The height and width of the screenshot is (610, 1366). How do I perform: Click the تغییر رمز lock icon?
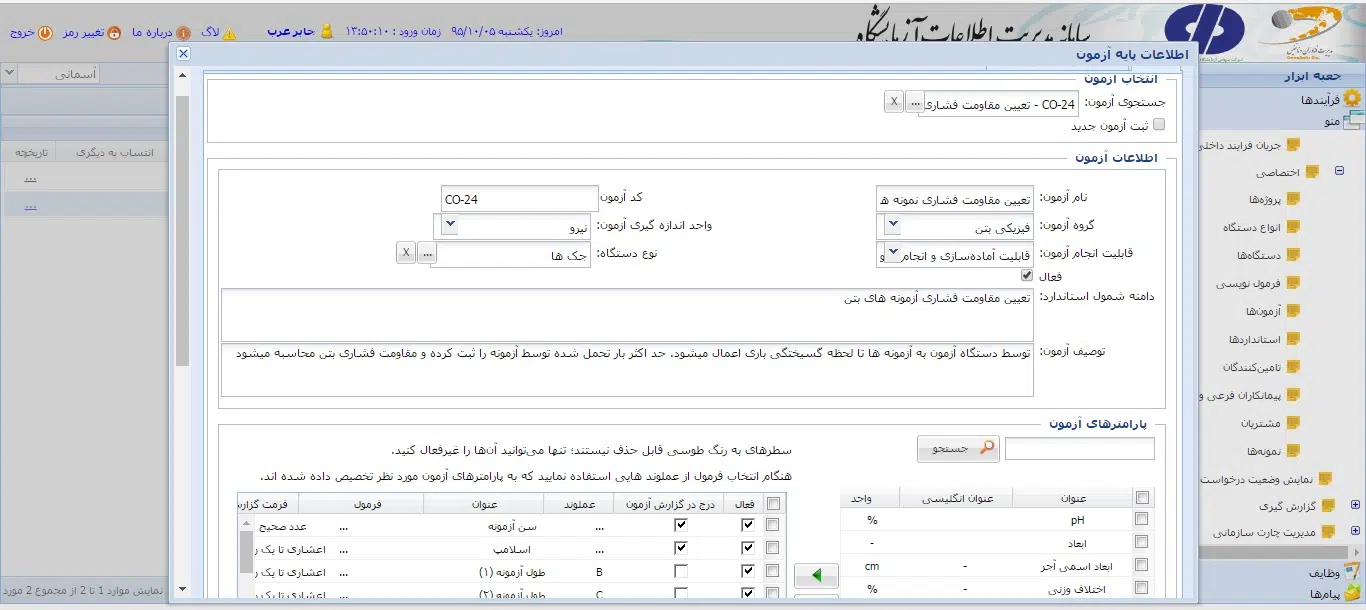(x=114, y=32)
